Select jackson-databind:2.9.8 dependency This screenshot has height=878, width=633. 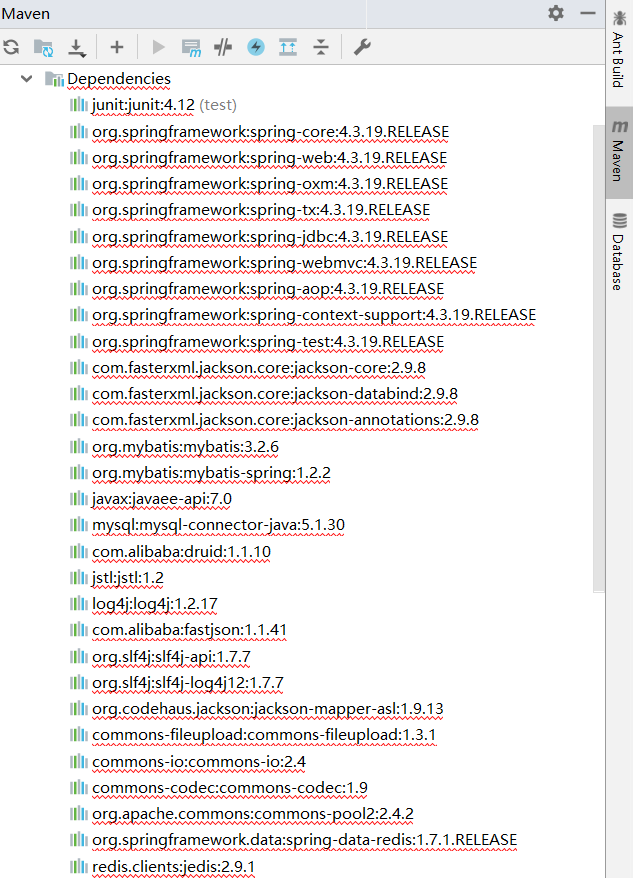264,394
